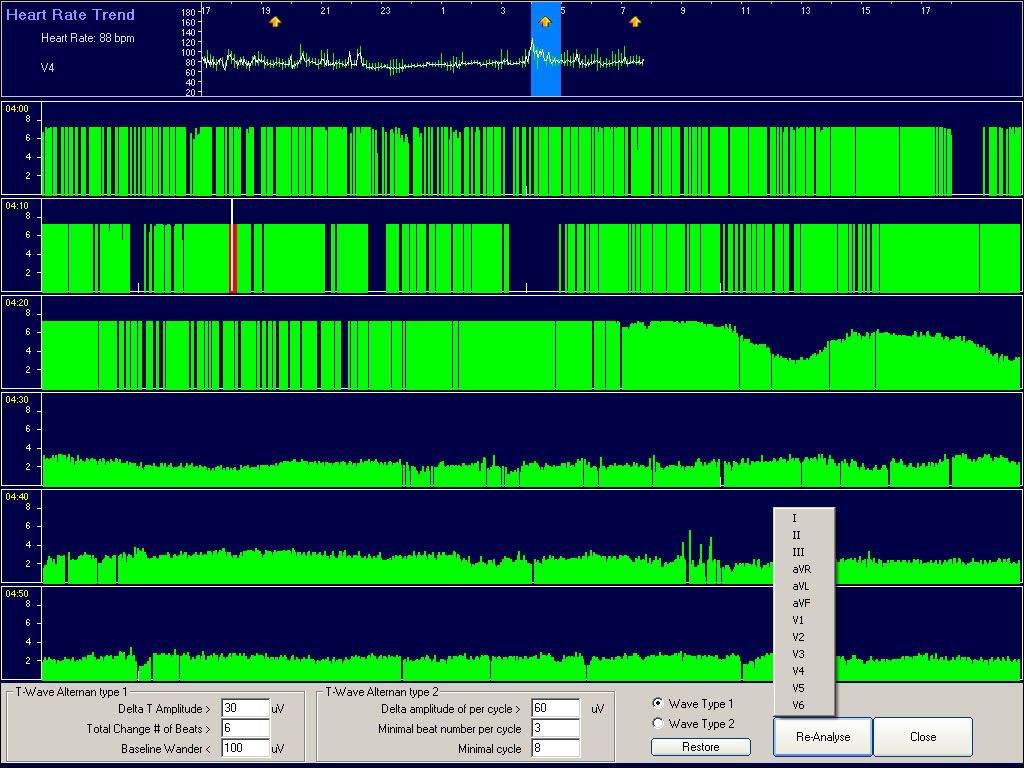Click the orange arrow marker near hour 7
This screenshot has height=768, width=1024.
(x=635, y=22)
